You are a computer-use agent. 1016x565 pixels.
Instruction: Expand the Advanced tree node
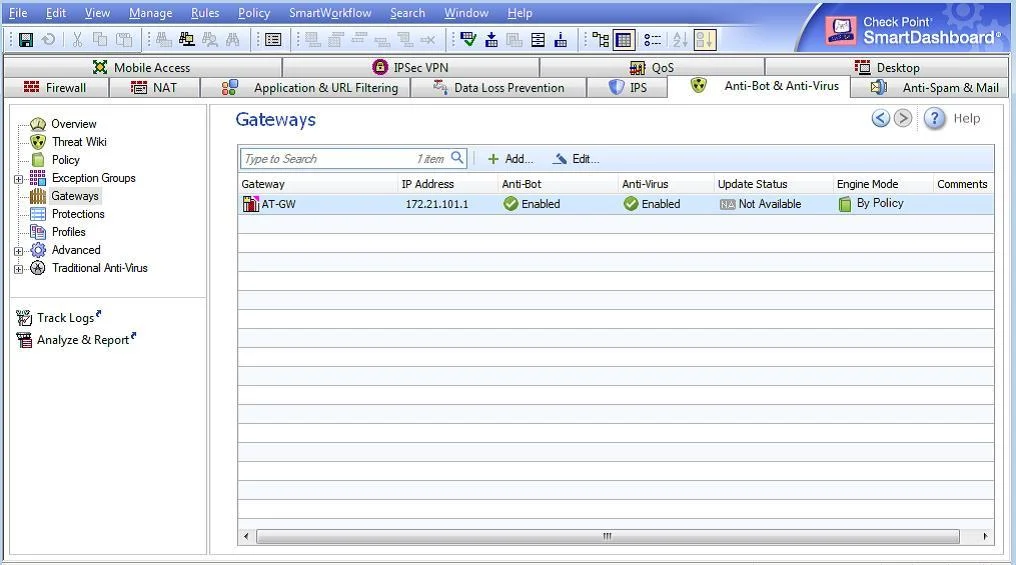coord(18,251)
